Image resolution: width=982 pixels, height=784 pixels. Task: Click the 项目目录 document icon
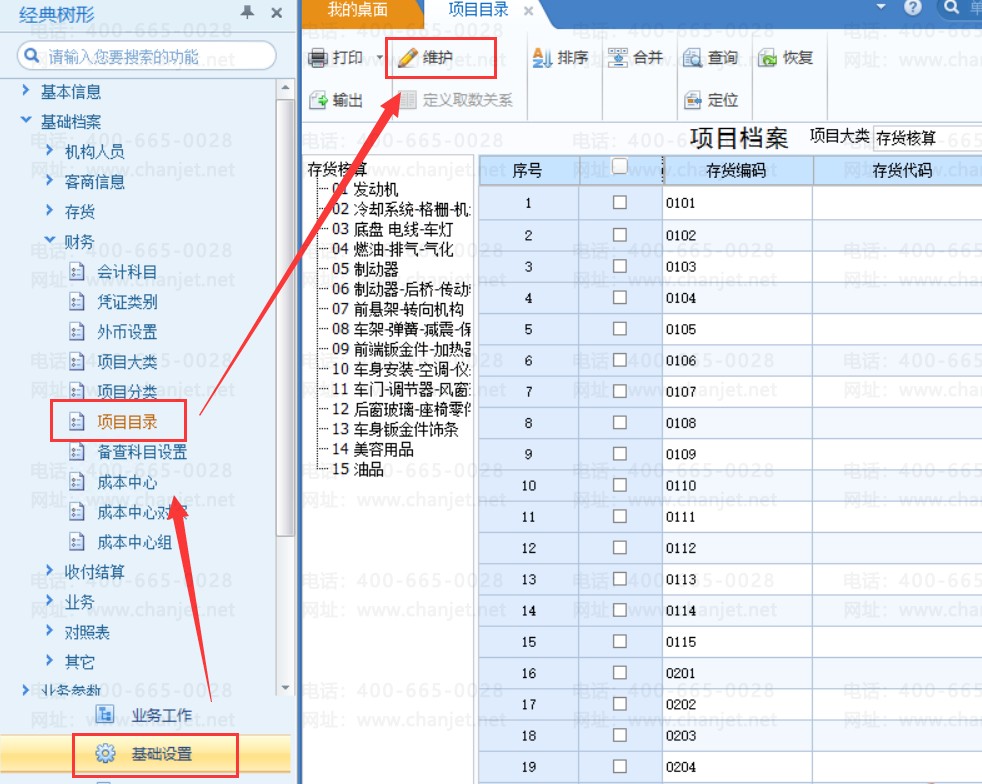pos(76,421)
